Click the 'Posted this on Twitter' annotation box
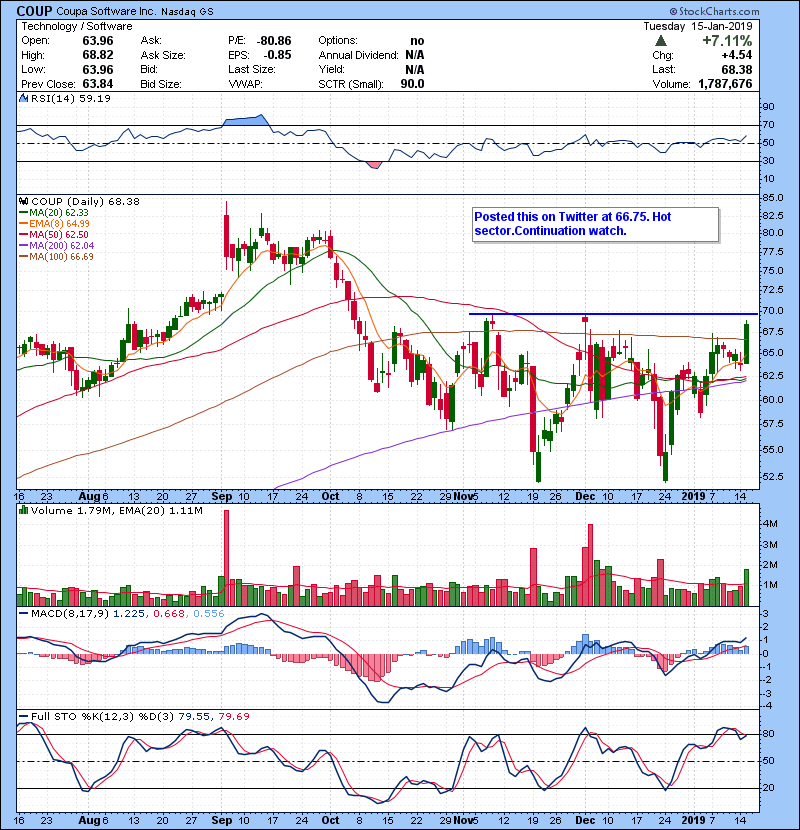Screen dimensions: 800x830 [596, 224]
